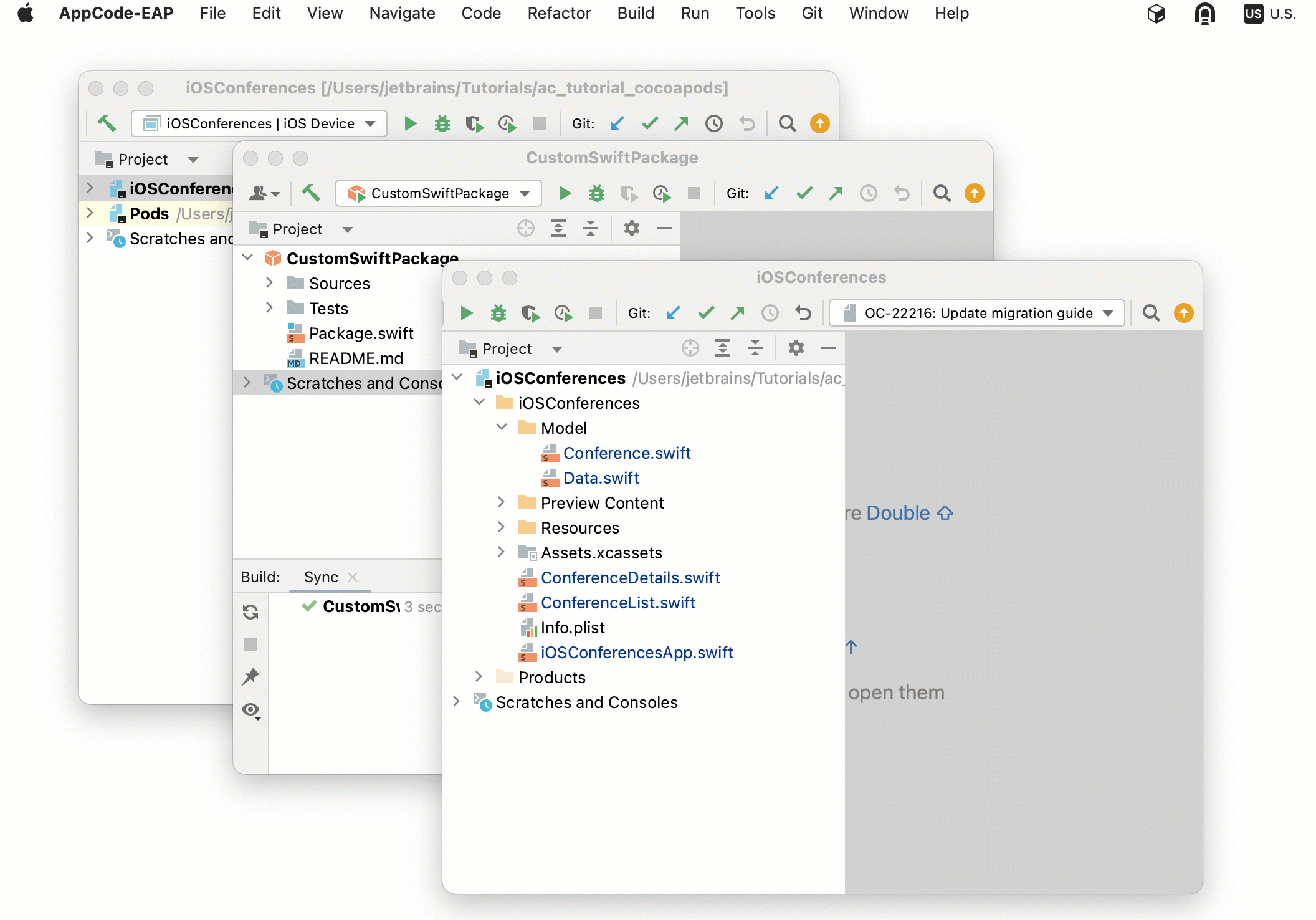Click Search Everywhere magnifier in the CustomSwiftPackage window

pyautogui.click(x=942, y=193)
